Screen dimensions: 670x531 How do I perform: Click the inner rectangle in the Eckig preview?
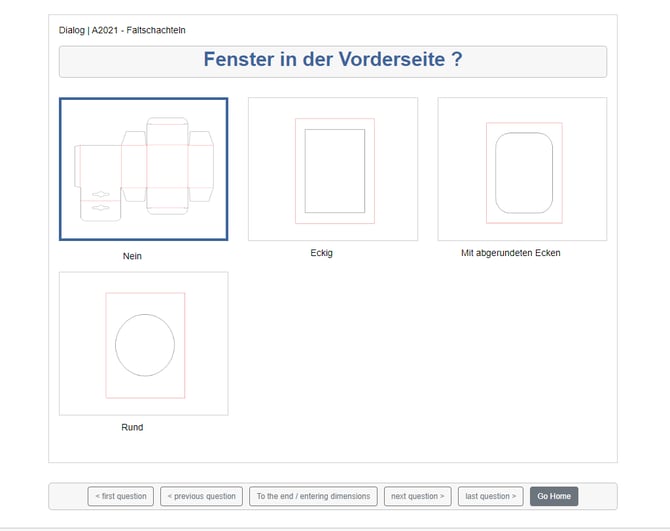[x=335, y=171]
